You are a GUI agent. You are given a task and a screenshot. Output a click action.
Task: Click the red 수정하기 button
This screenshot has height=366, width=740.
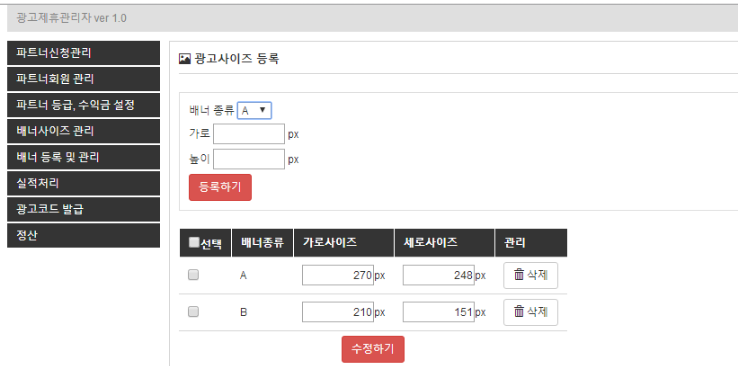(x=373, y=349)
